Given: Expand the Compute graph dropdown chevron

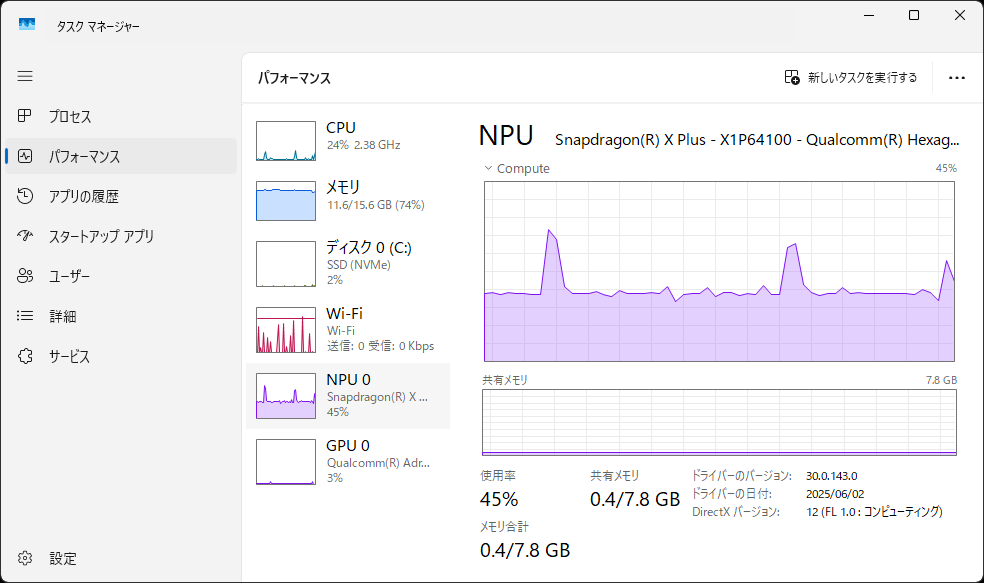Looking at the screenshot, I should [x=488, y=168].
